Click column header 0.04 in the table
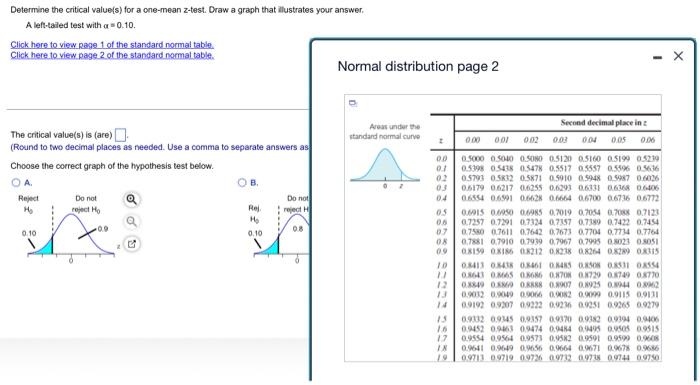Viewport: 700px width, 385px height. (589, 140)
